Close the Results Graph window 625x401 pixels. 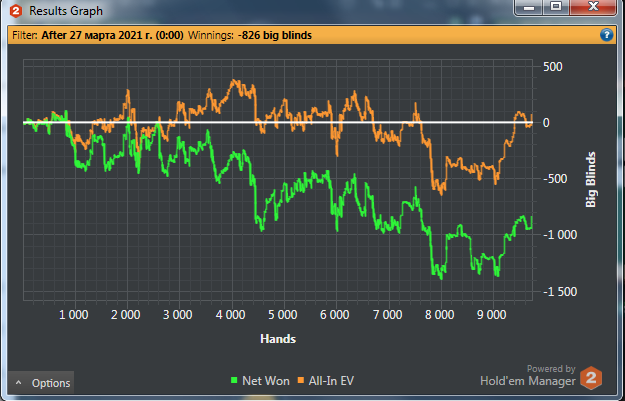tap(593, 7)
